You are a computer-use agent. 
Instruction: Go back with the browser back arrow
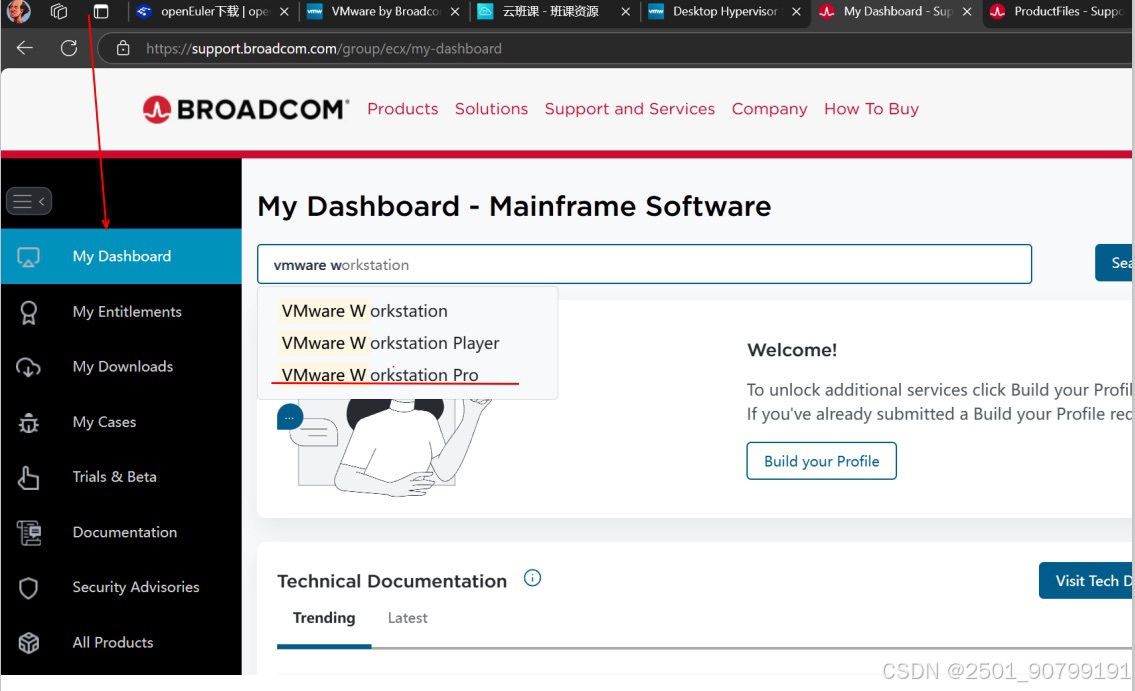tap(25, 48)
